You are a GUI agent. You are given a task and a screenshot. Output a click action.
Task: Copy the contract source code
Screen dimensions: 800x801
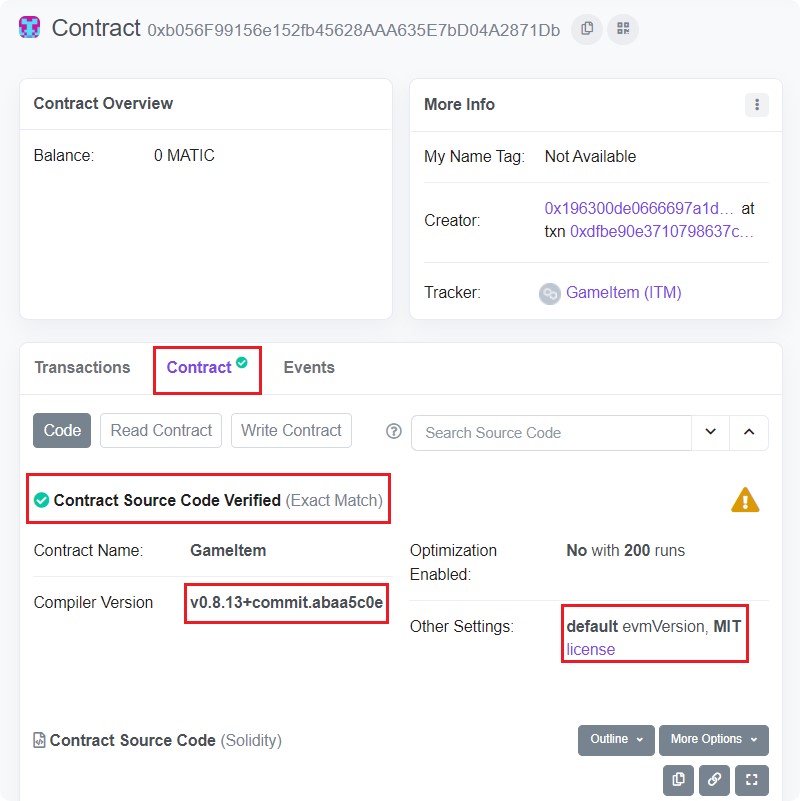click(x=679, y=780)
